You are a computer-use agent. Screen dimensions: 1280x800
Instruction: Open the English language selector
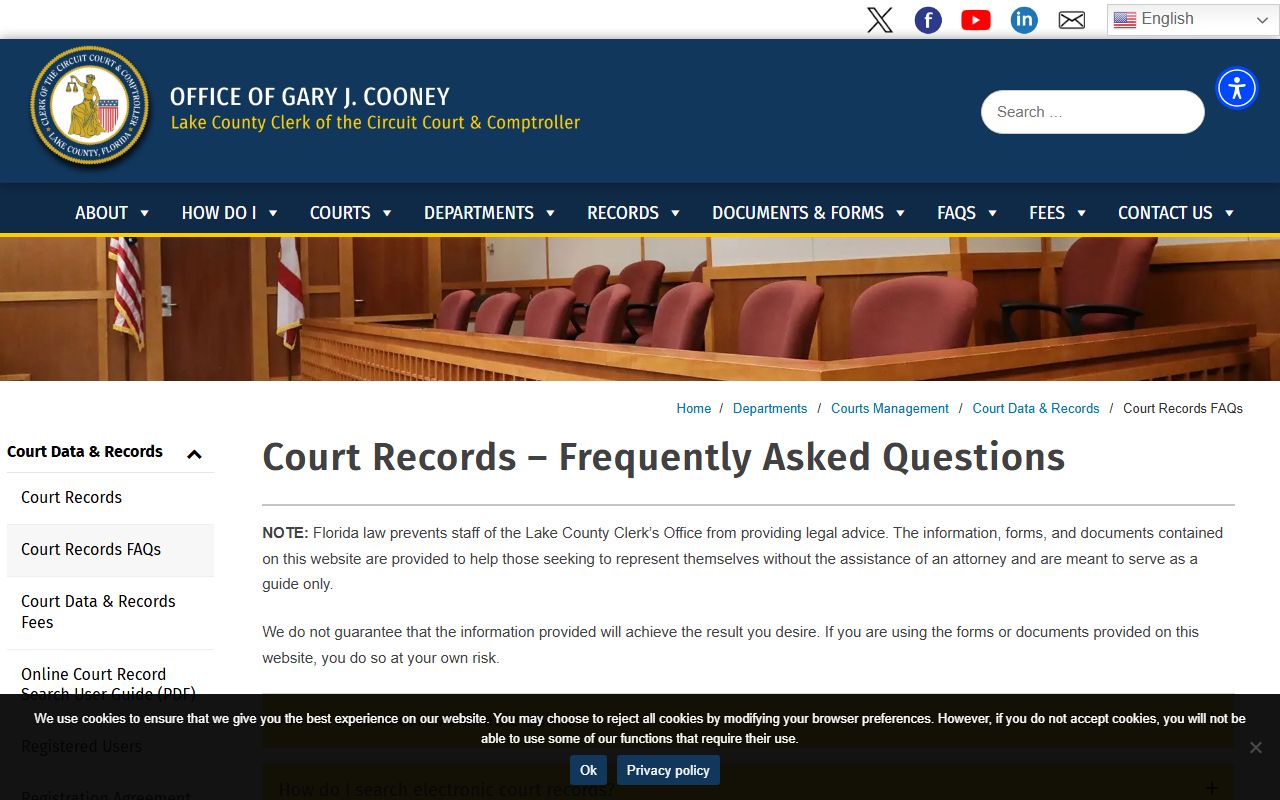1193,19
